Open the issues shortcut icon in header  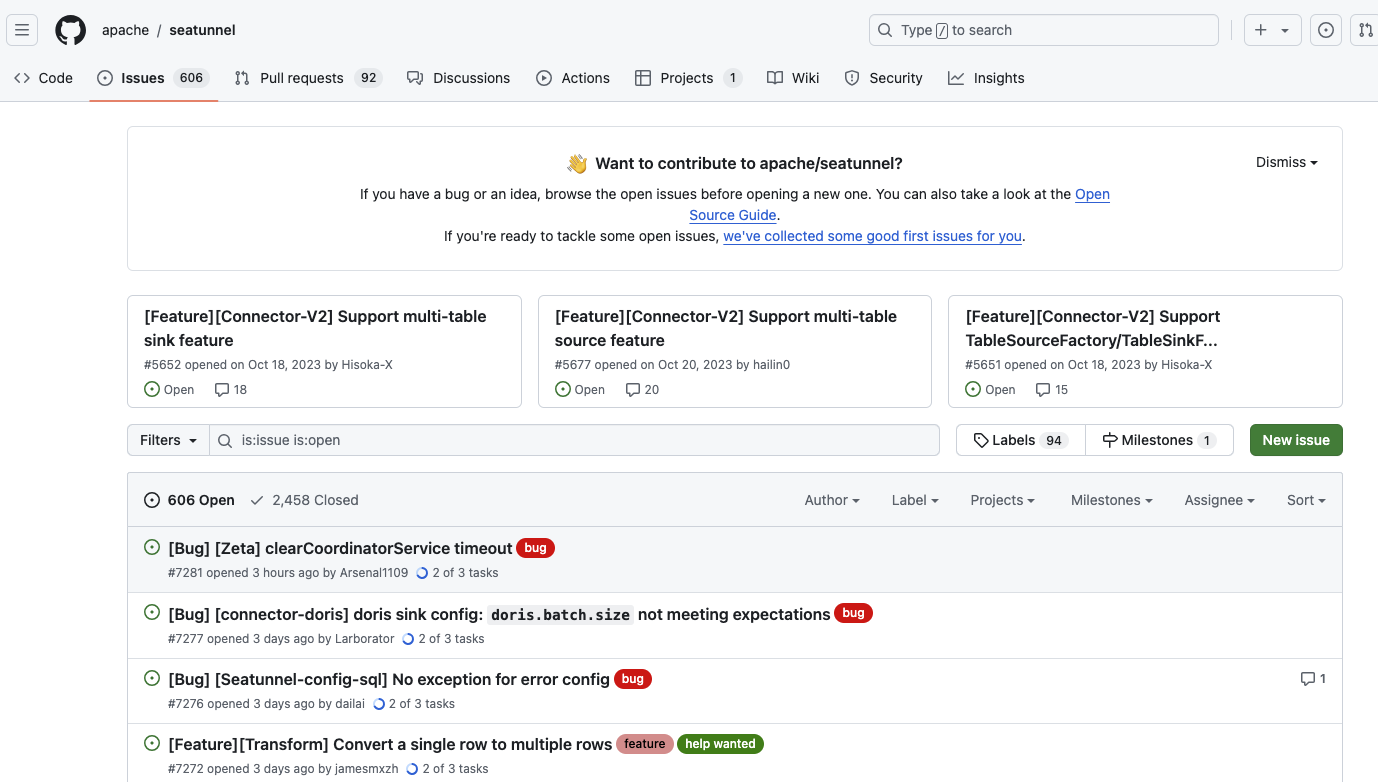1326,30
